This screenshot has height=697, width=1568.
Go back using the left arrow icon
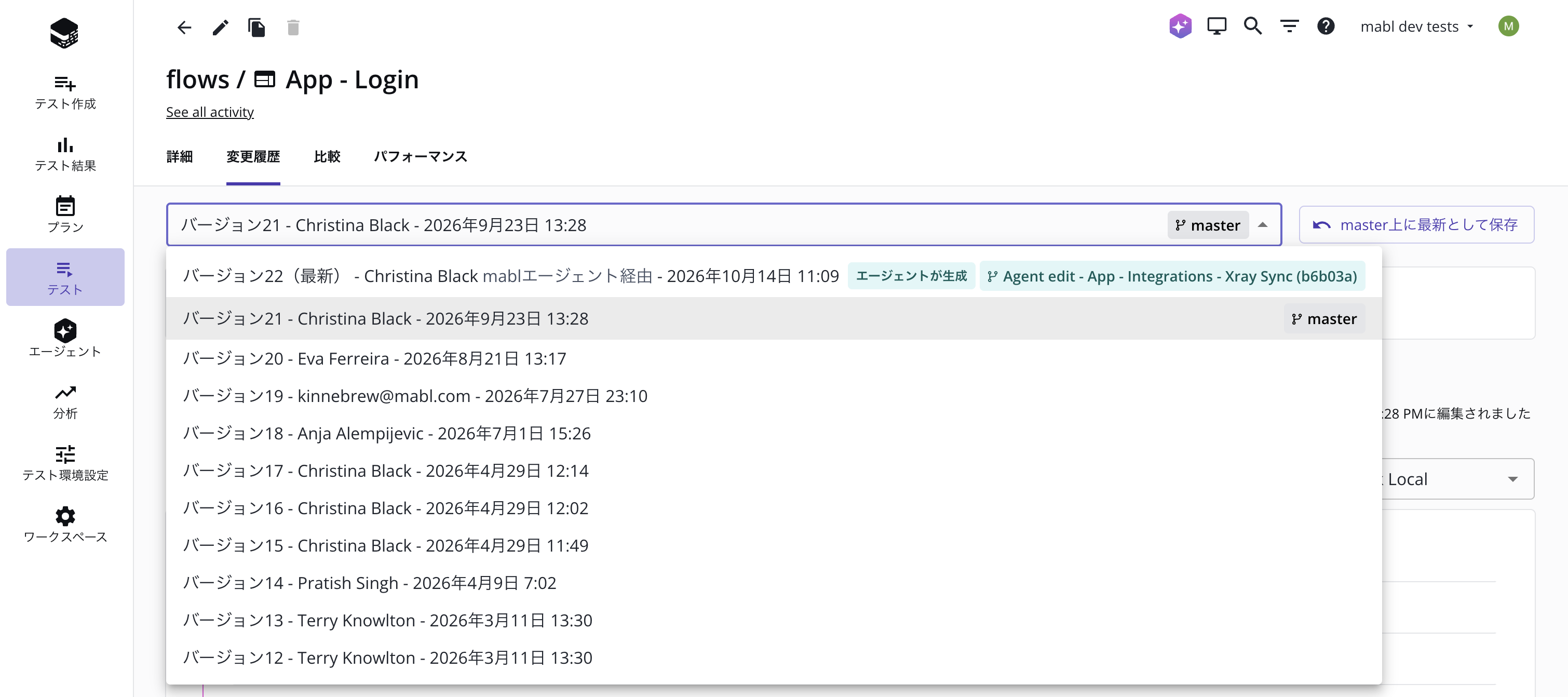(184, 28)
